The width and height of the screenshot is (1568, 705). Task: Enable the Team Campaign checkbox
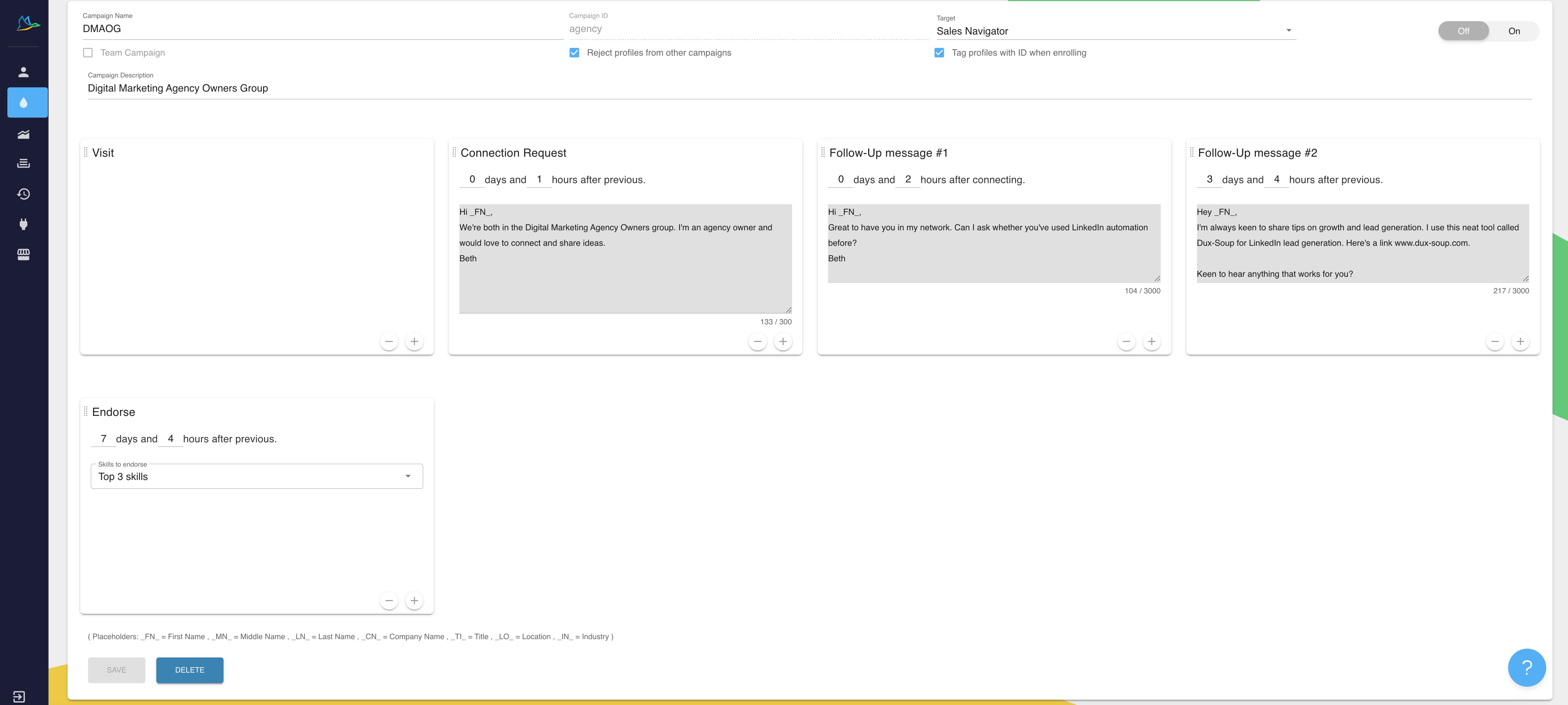coord(88,53)
